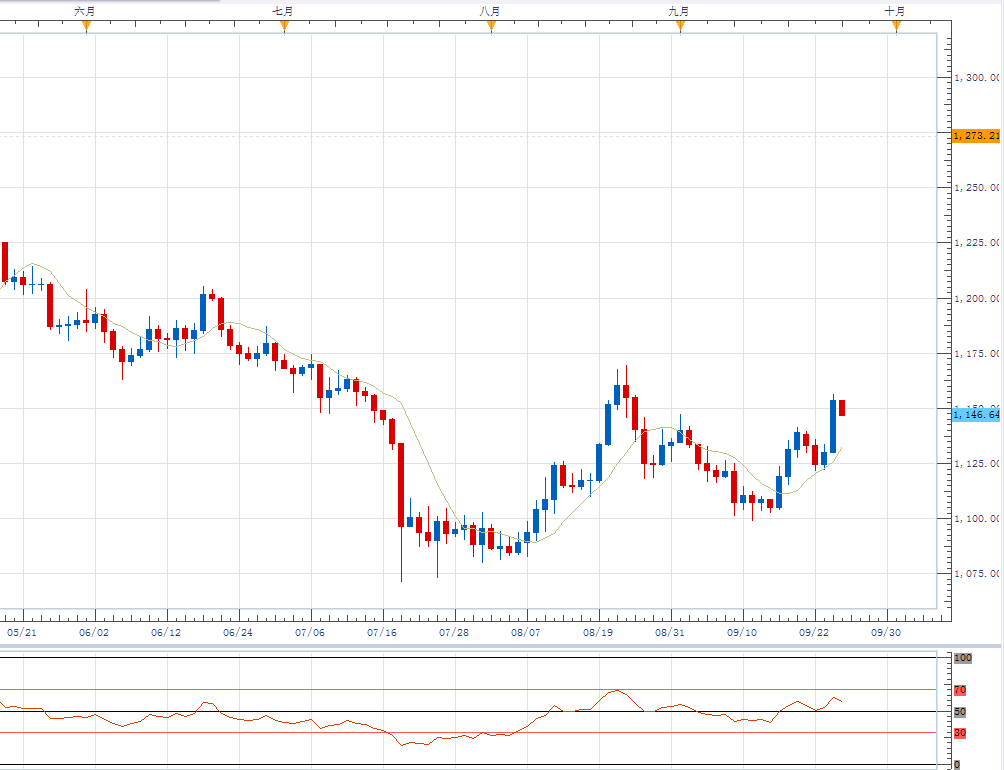Click the orange marker under 十月
The height and width of the screenshot is (770, 1004).
coord(896,26)
